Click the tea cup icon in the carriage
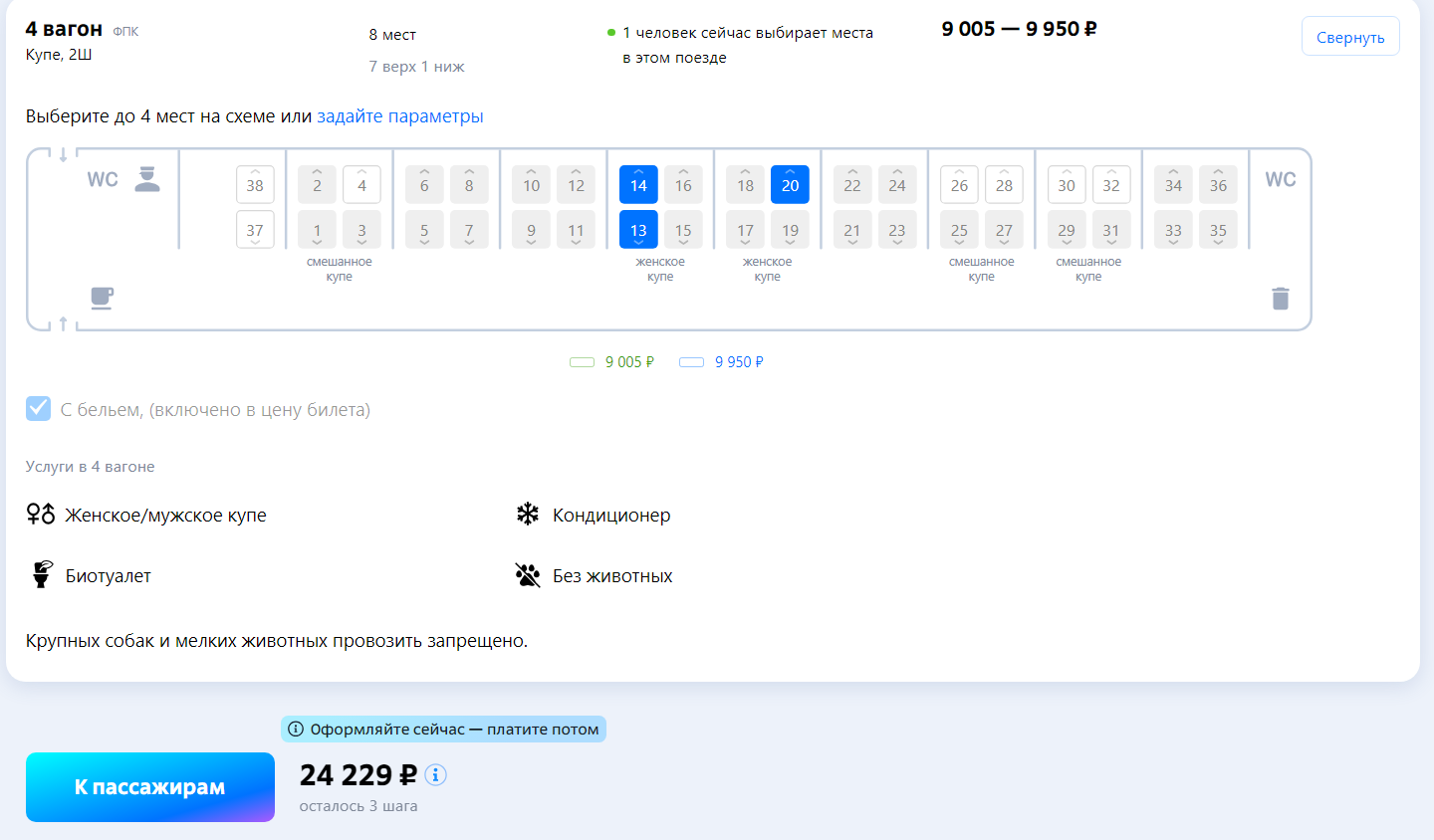 click(x=102, y=298)
